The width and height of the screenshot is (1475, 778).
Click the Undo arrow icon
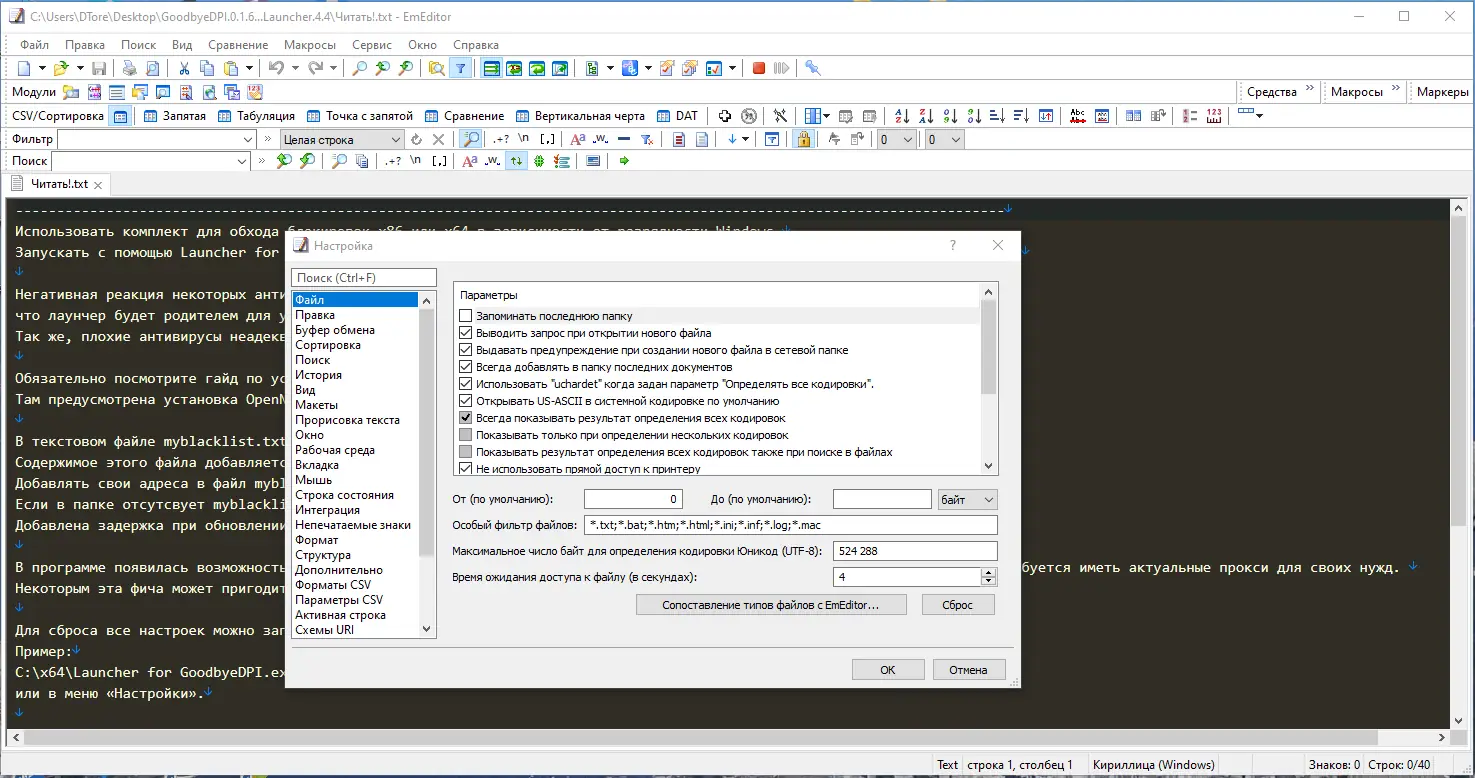(276, 68)
